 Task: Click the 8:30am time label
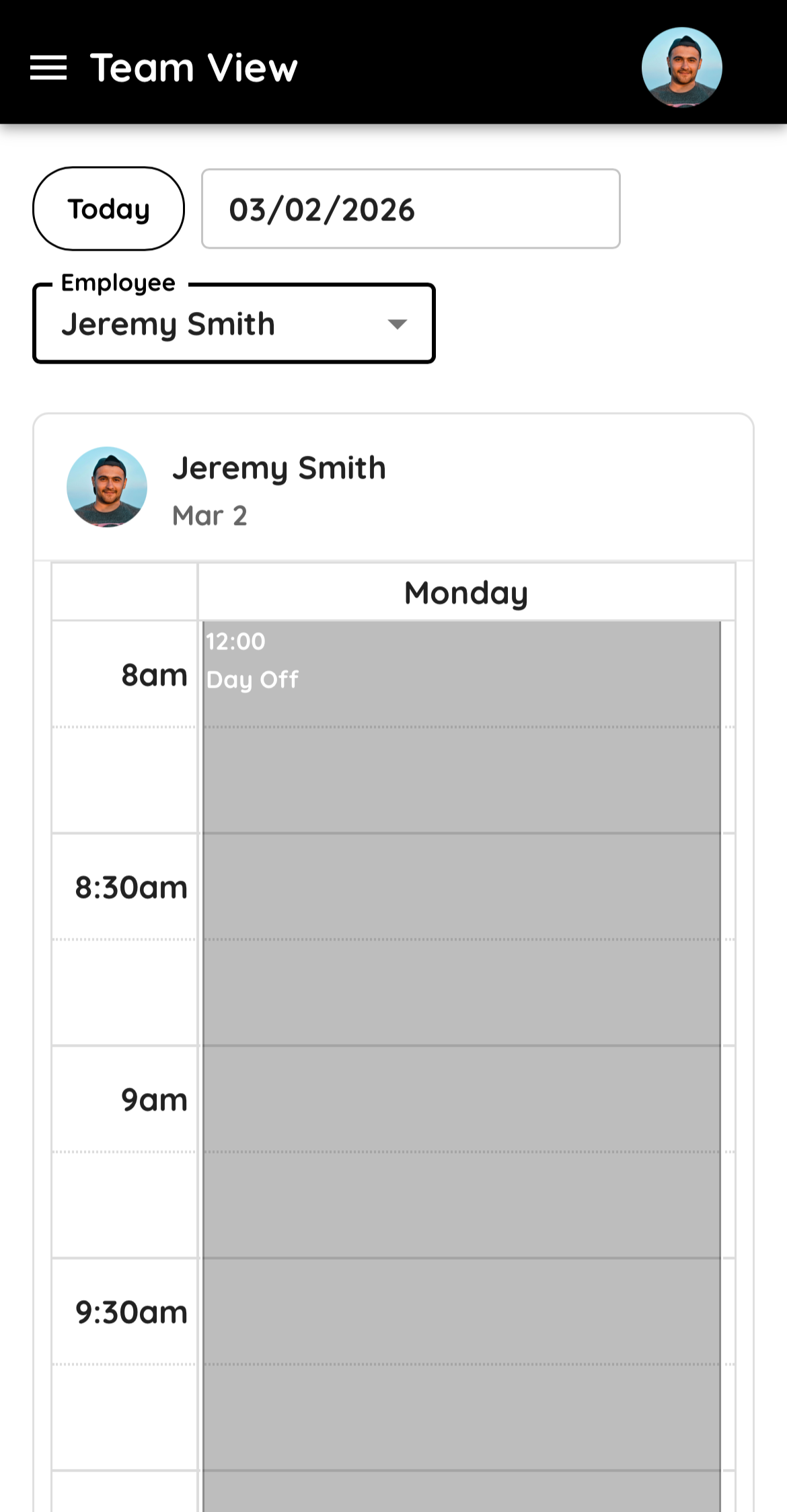[x=130, y=886]
